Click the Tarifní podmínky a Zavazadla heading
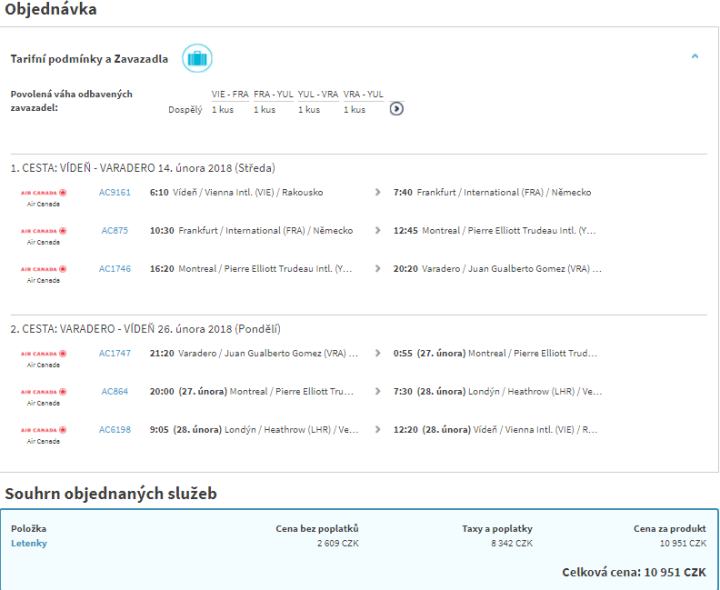720x590 pixels. (x=89, y=59)
